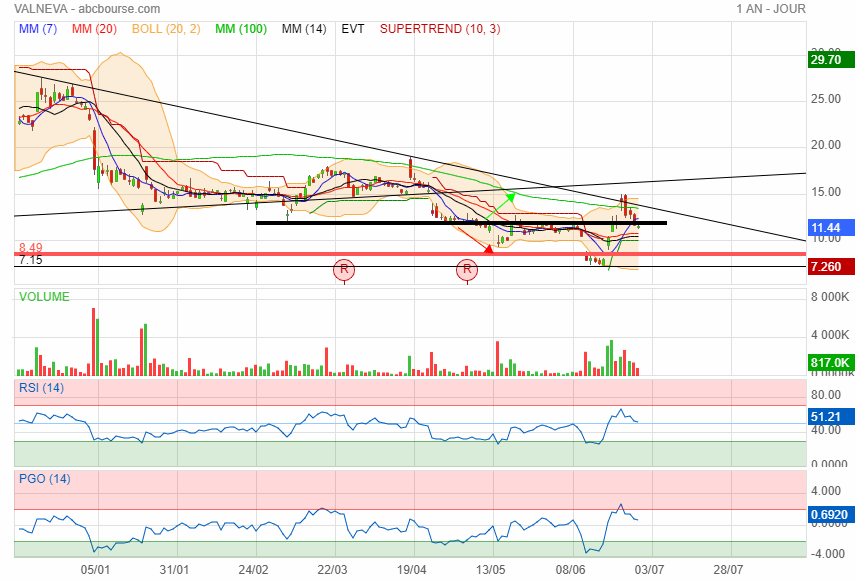
Task: Click the 13/05 date label
Action: 491,570
